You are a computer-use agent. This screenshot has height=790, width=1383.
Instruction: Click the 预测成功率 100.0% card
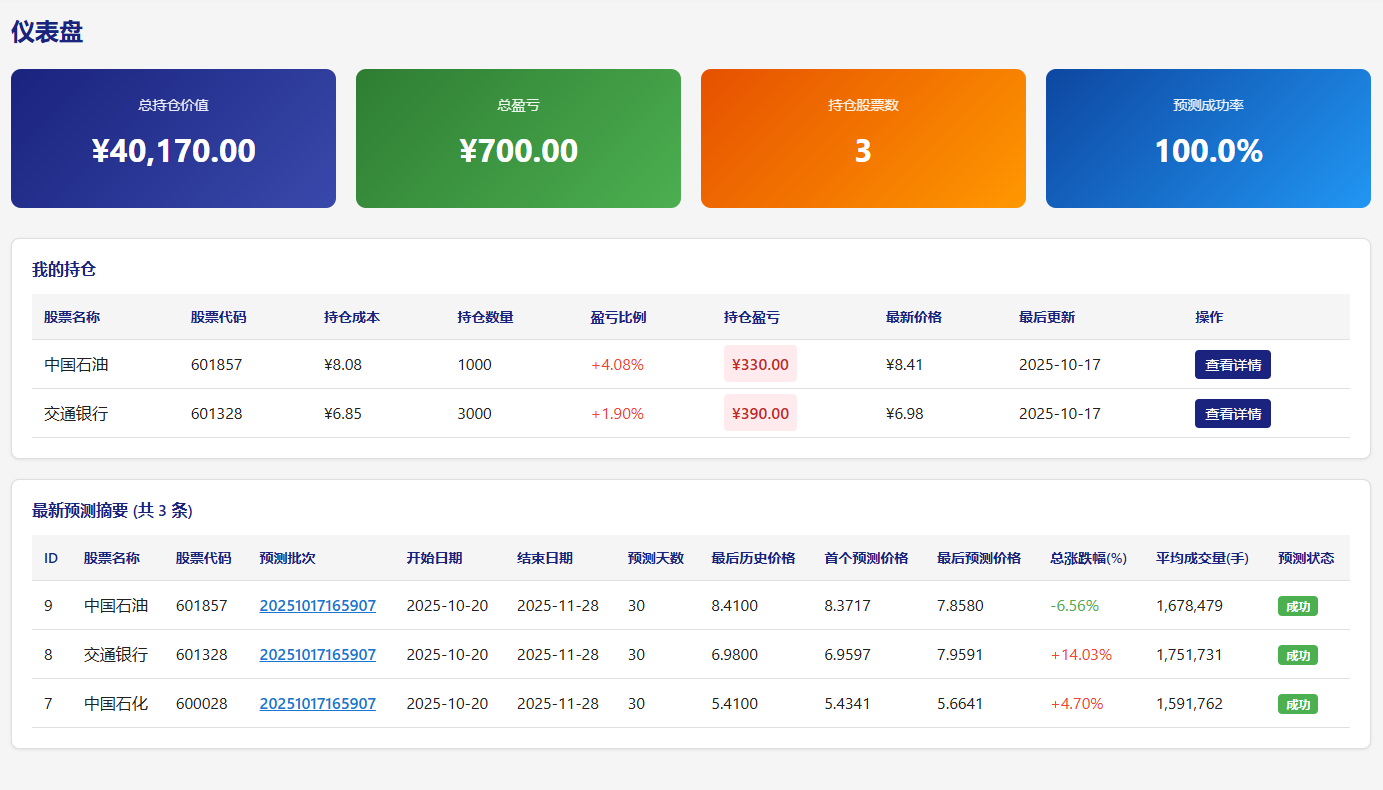click(1208, 138)
